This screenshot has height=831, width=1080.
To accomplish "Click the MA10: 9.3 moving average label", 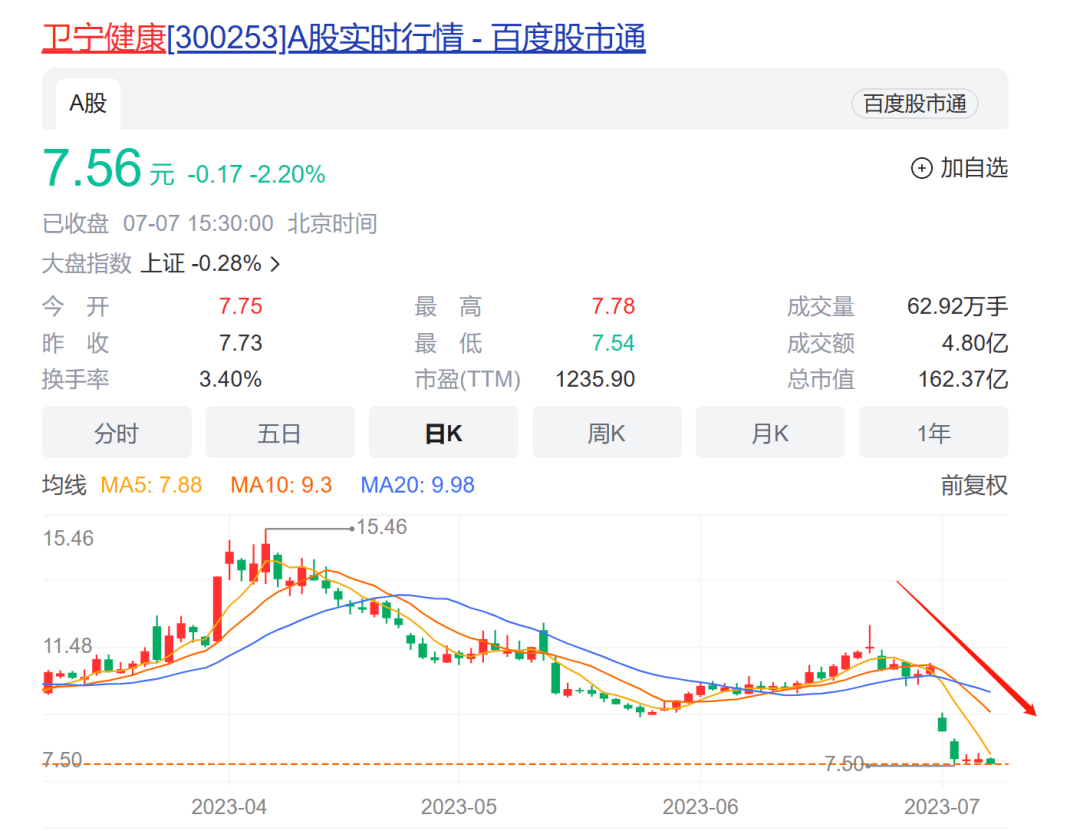I will 281,486.
